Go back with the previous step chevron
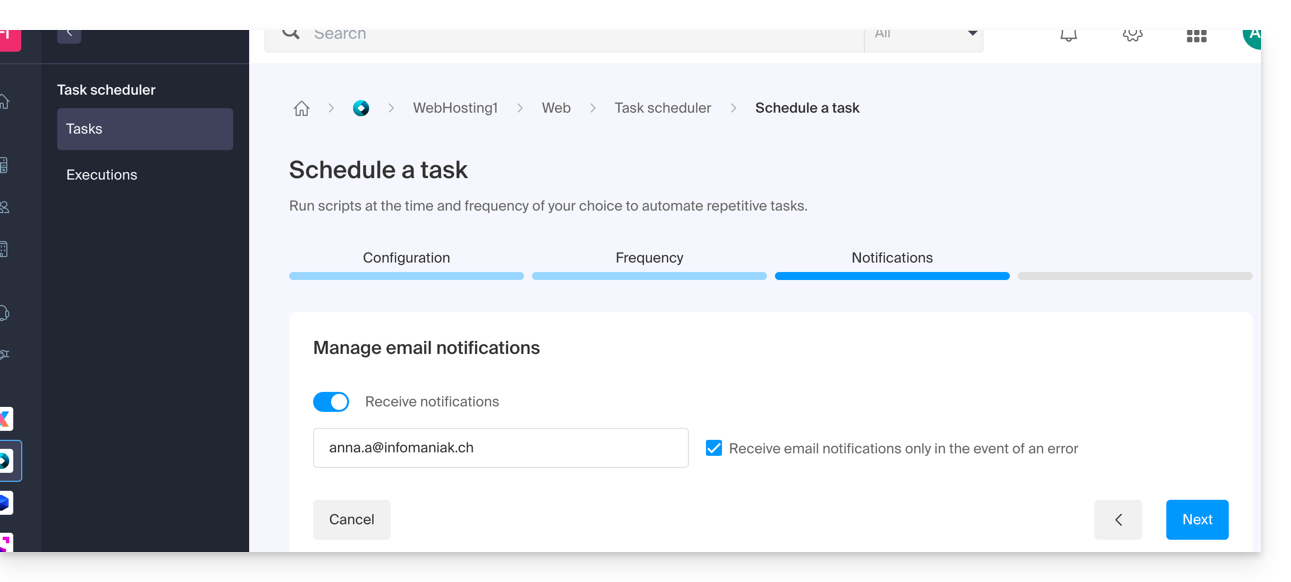 (1118, 520)
